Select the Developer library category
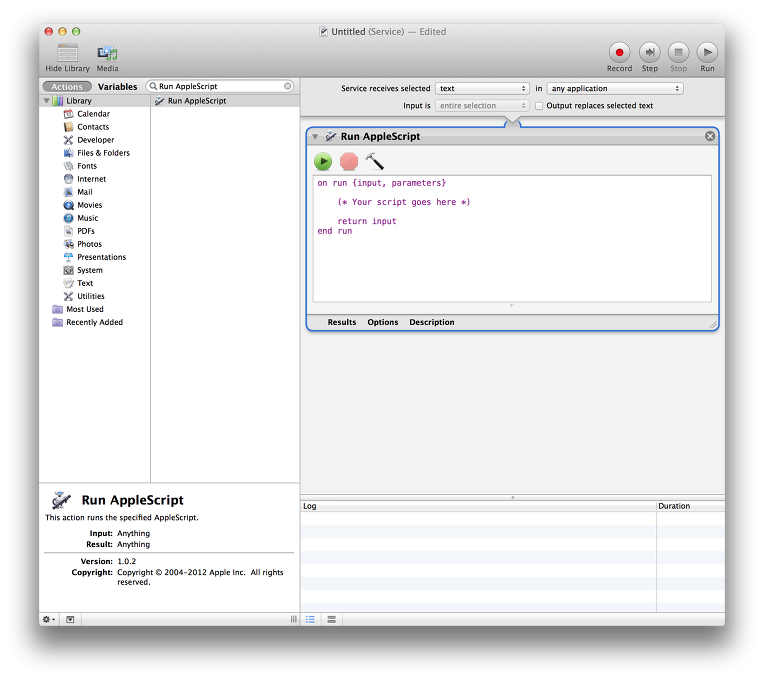Viewport: 764px width, 680px height. coord(96,140)
